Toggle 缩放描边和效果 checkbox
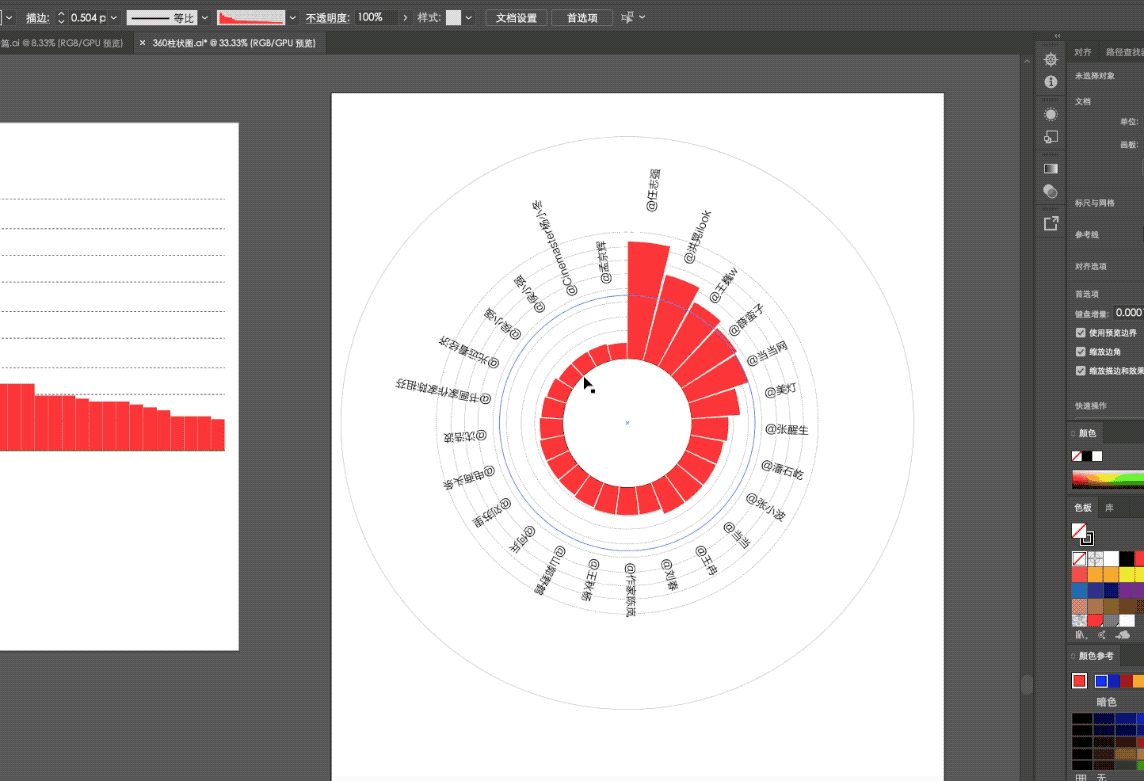This screenshot has height=781, width=1144. [1081, 371]
